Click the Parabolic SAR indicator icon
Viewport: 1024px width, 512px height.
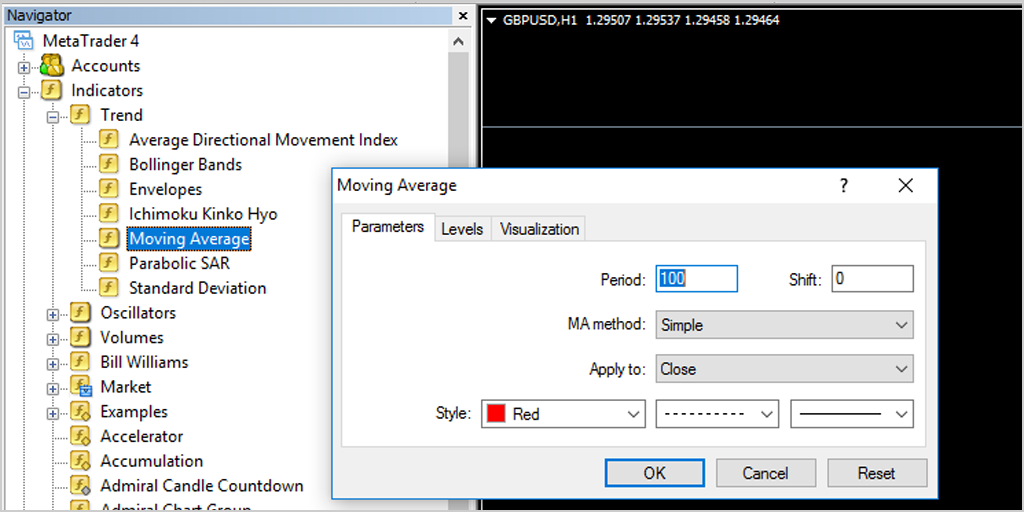(x=109, y=263)
